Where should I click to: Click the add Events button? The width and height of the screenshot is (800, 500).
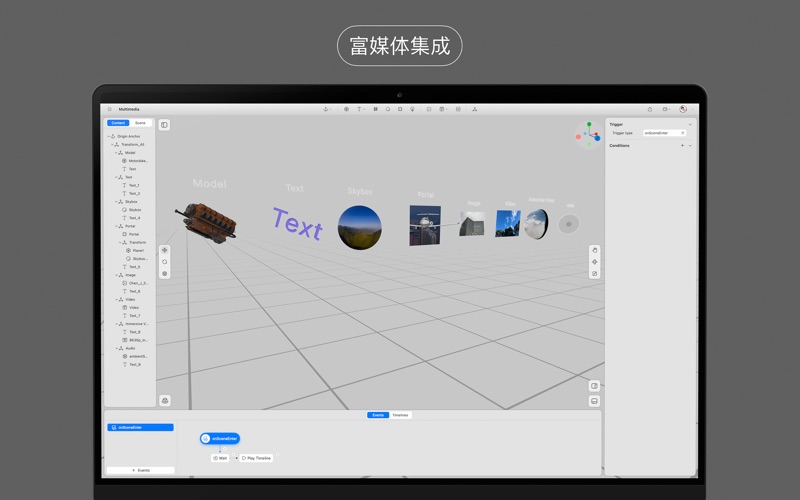pos(141,470)
